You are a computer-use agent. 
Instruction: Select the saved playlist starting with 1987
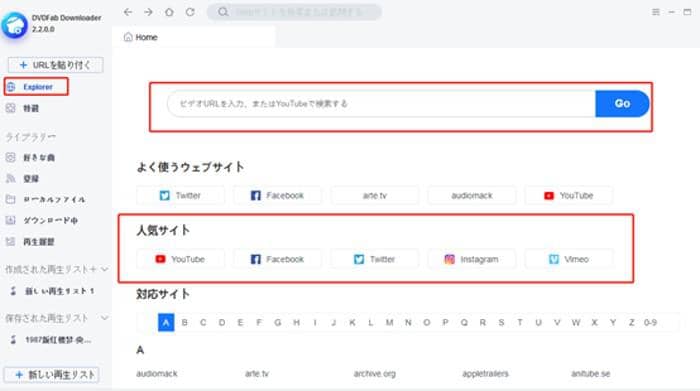point(50,340)
